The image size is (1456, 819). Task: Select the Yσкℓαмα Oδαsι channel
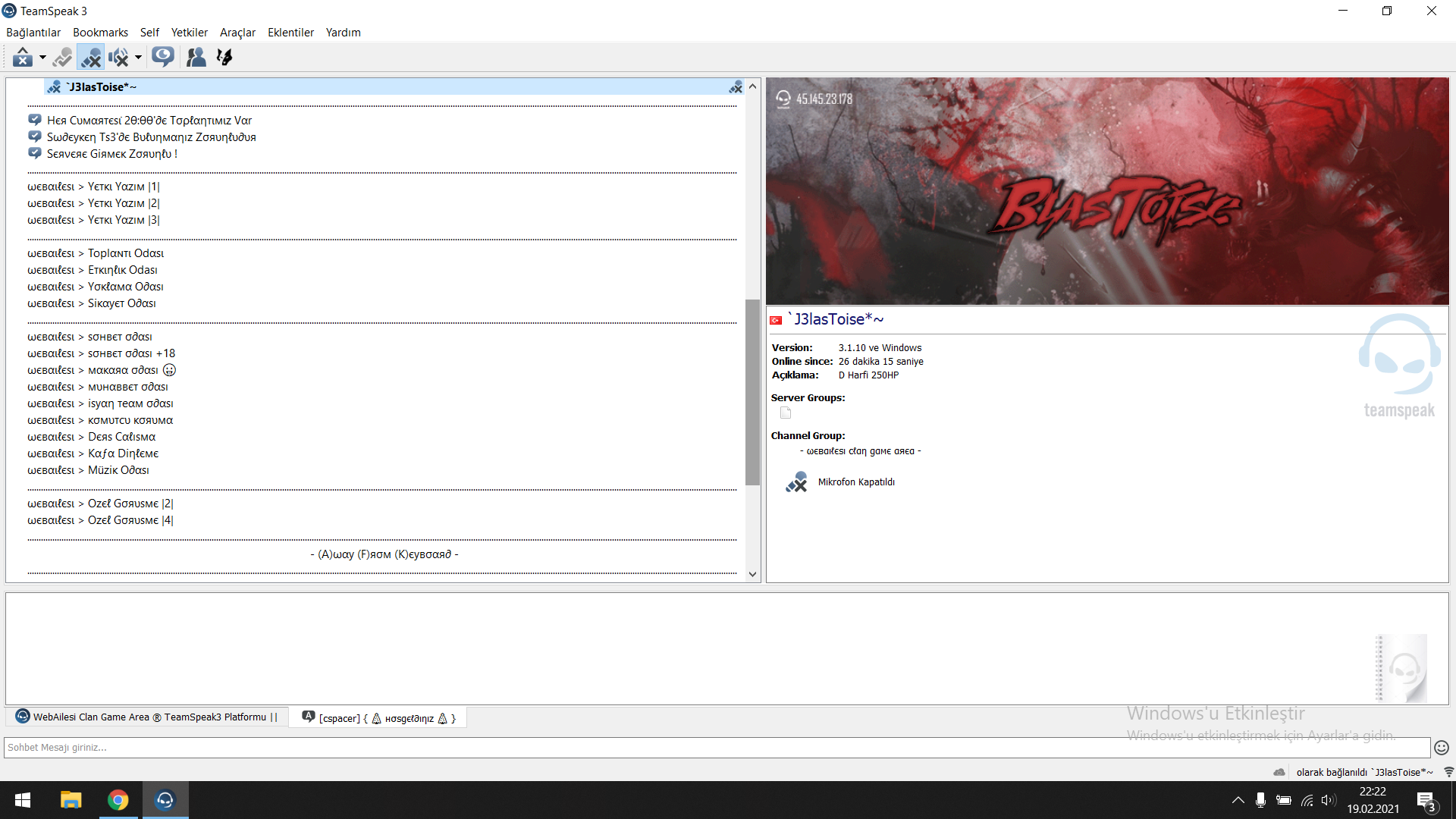tap(96, 287)
